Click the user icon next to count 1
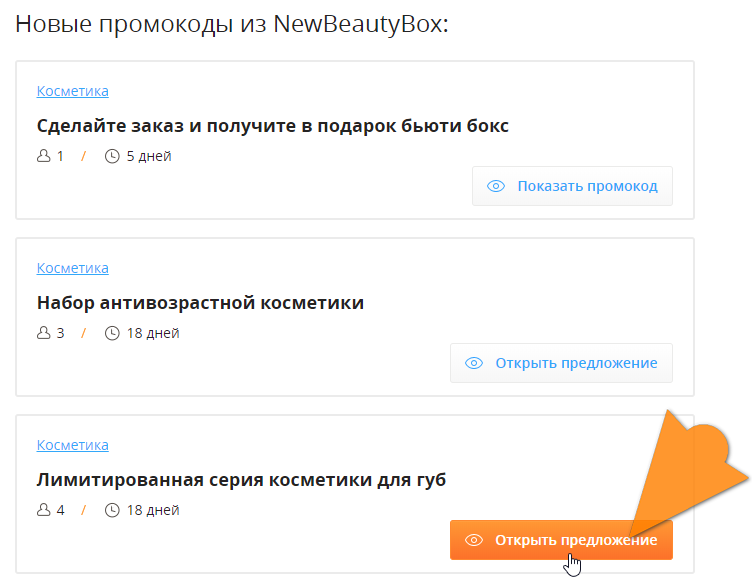The image size is (752, 588). point(44,156)
